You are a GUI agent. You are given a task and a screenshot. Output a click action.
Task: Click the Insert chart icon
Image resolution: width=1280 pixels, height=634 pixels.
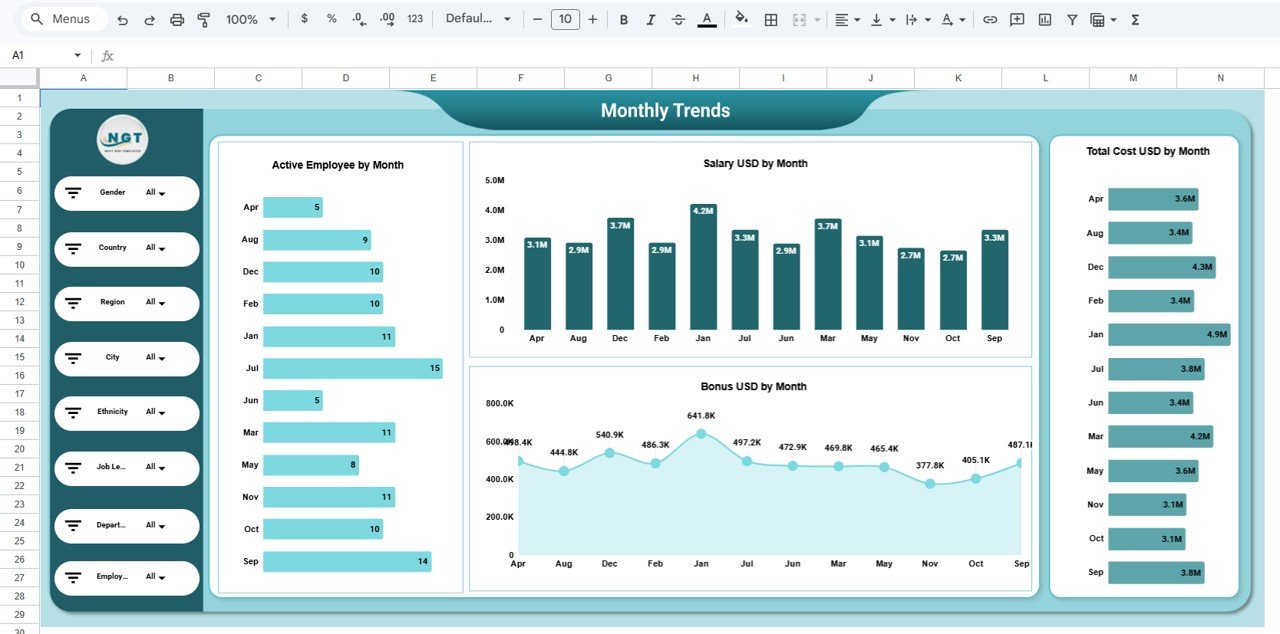[x=1045, y=20]
